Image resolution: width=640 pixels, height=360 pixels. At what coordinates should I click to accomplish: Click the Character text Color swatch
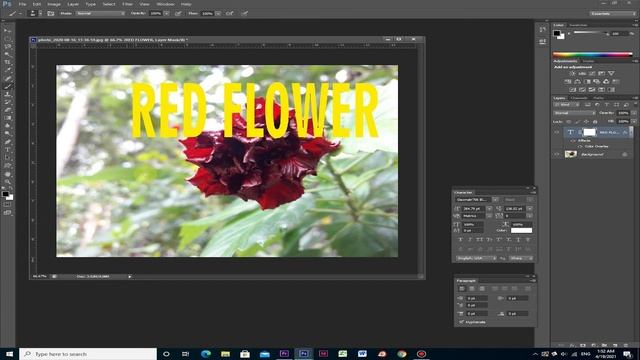point(521,231)
